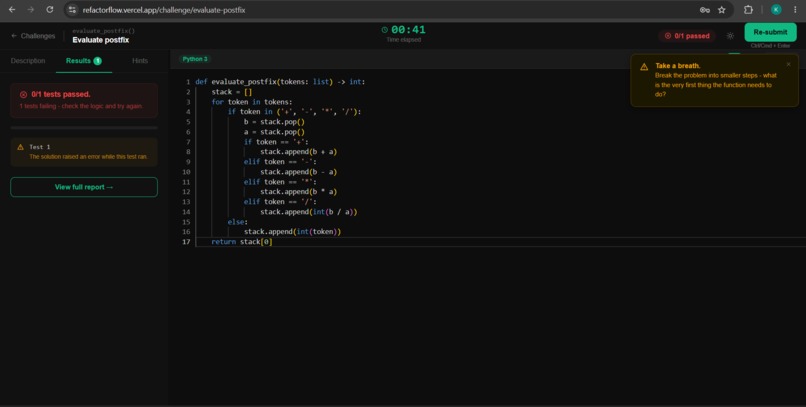This screenshot has width=806, height=407.
Task: Open the Chrome three-dot menu
Action: tap(795, 10)
